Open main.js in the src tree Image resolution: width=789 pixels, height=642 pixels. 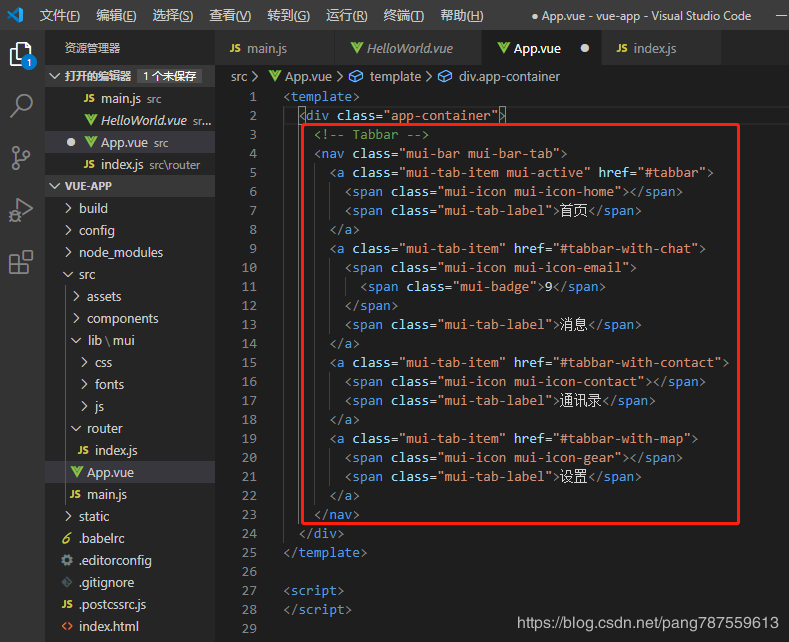coord(131,495)
